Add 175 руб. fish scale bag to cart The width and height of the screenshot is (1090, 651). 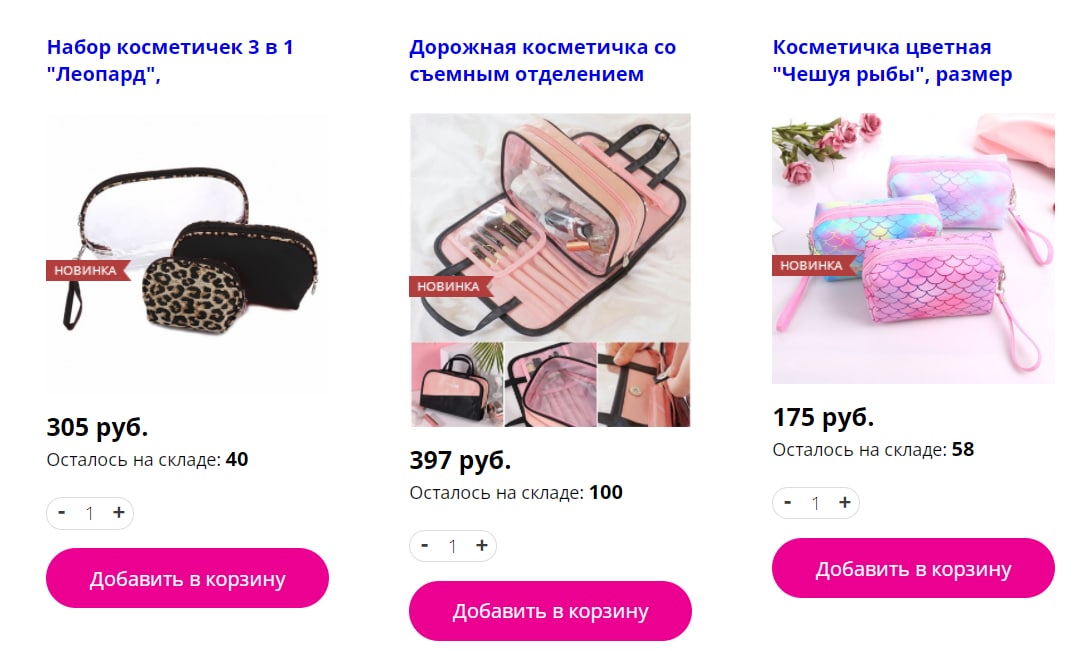[x=913, y=568]
